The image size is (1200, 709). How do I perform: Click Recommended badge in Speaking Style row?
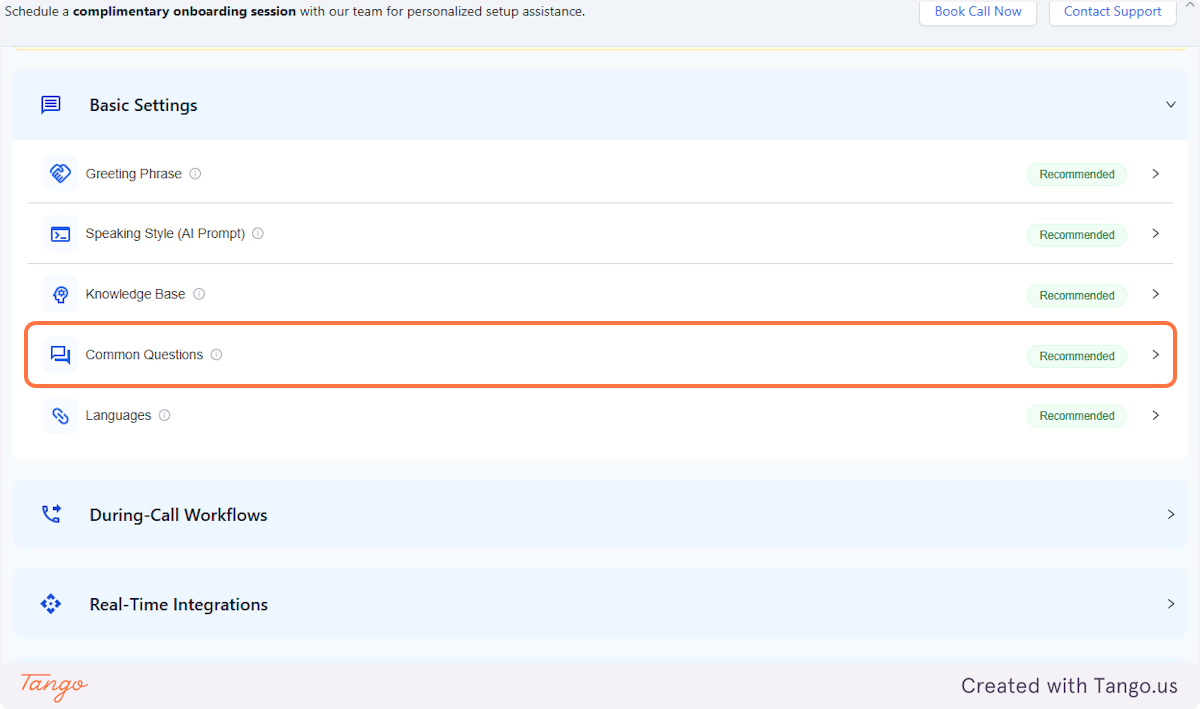(x=1077, y=235)
